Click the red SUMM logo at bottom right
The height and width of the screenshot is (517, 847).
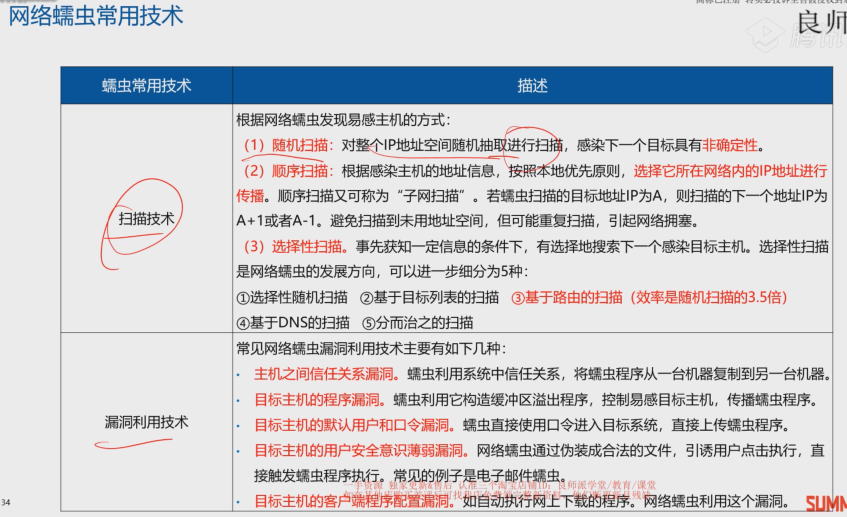tap(825, 503)
